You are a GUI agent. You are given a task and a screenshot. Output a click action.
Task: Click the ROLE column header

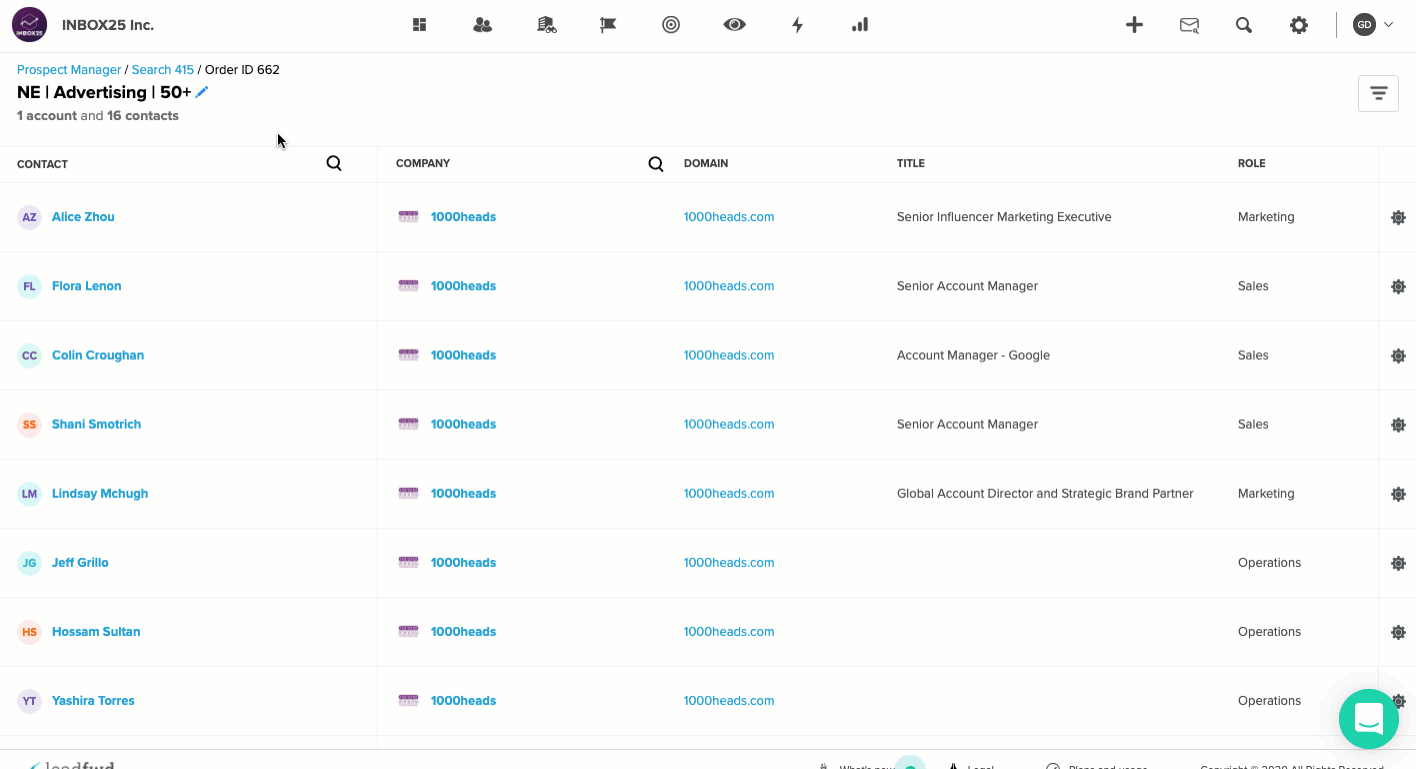coord(1252,163)
